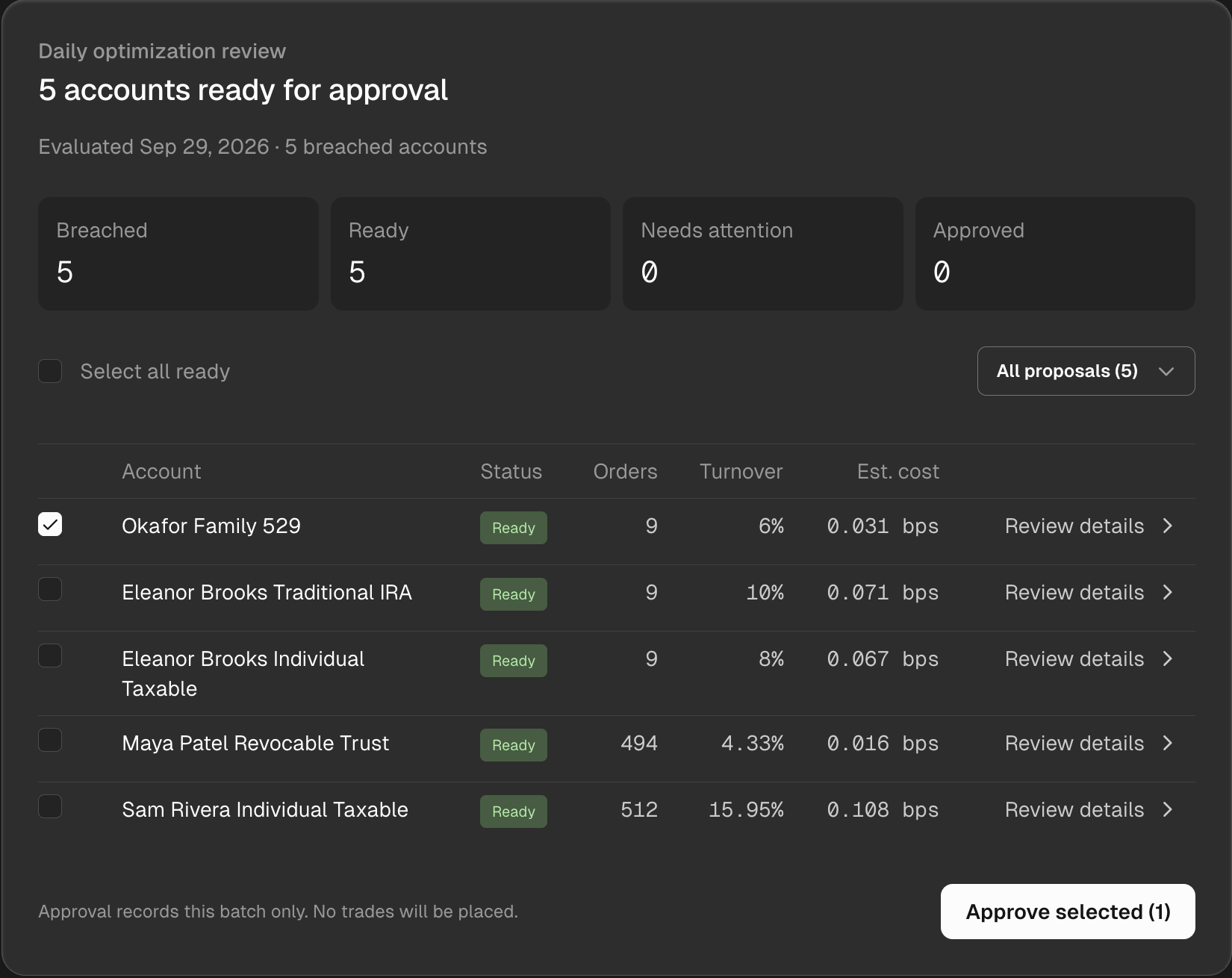
Task: Click the 6% turnover value
Action: pos(771,526)
